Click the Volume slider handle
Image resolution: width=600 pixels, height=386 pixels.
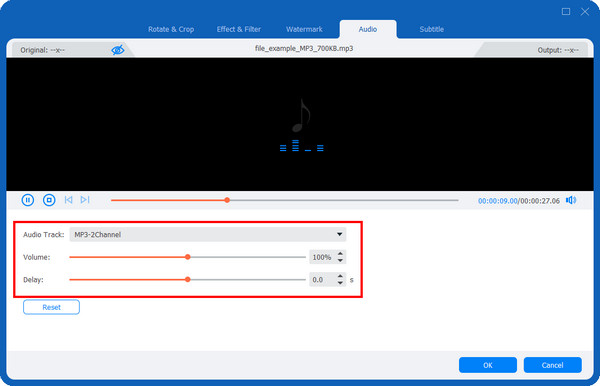coord(188,257)
